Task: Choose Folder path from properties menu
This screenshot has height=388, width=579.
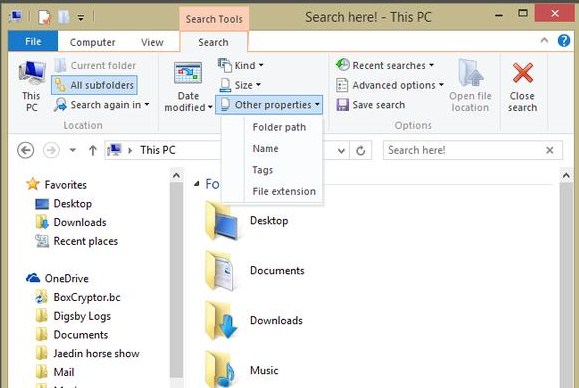Action: (x=279, y=127)
